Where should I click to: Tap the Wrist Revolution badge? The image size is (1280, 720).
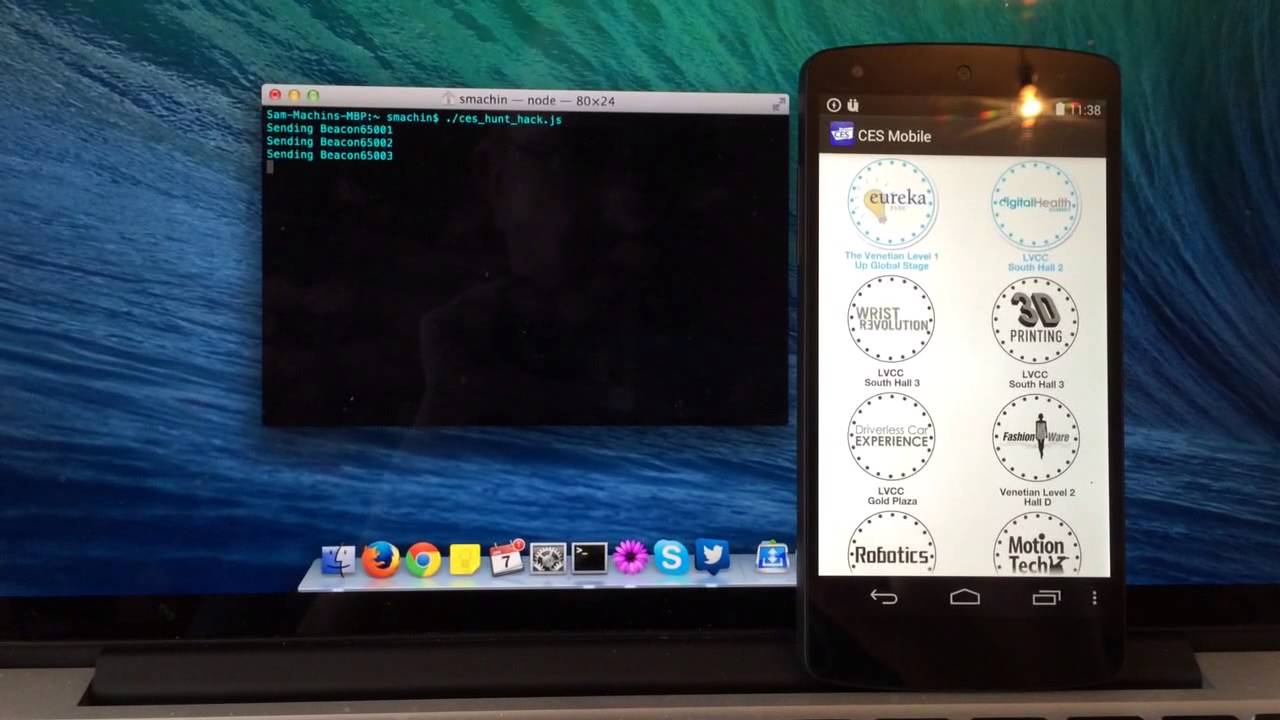890,320
